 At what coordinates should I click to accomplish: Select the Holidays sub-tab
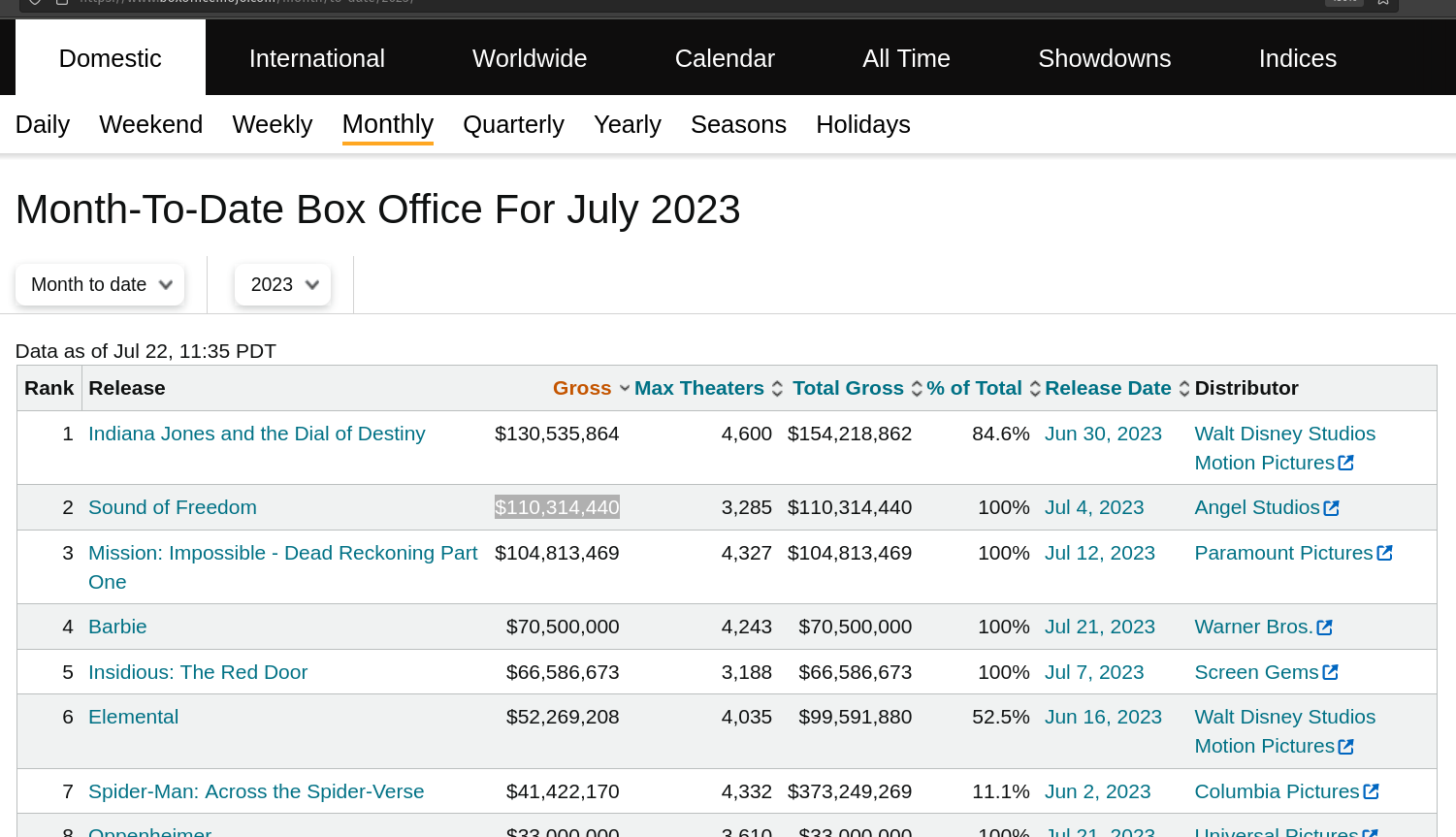[863, 125]
